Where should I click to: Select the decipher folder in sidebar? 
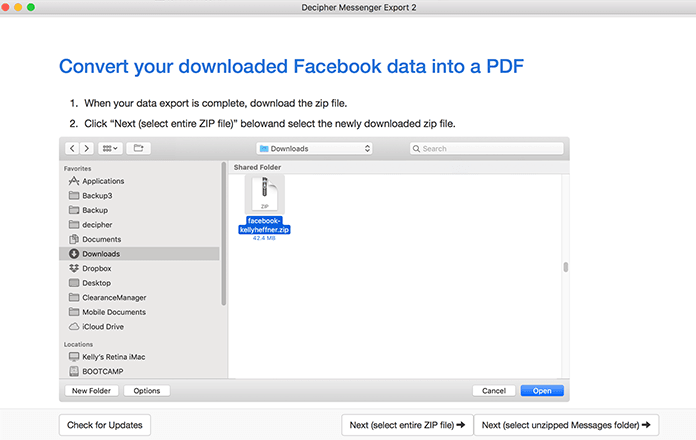click(139, 225)
